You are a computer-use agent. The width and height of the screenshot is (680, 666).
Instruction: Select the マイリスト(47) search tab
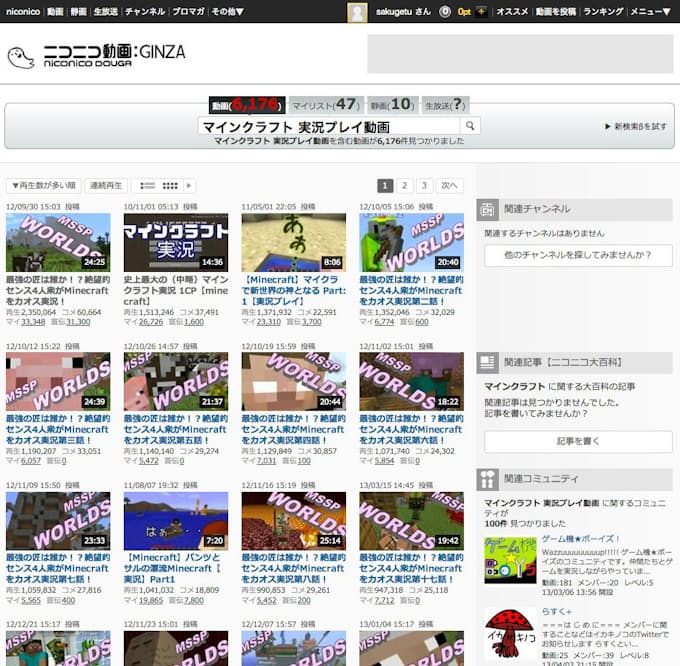(325, 104)
